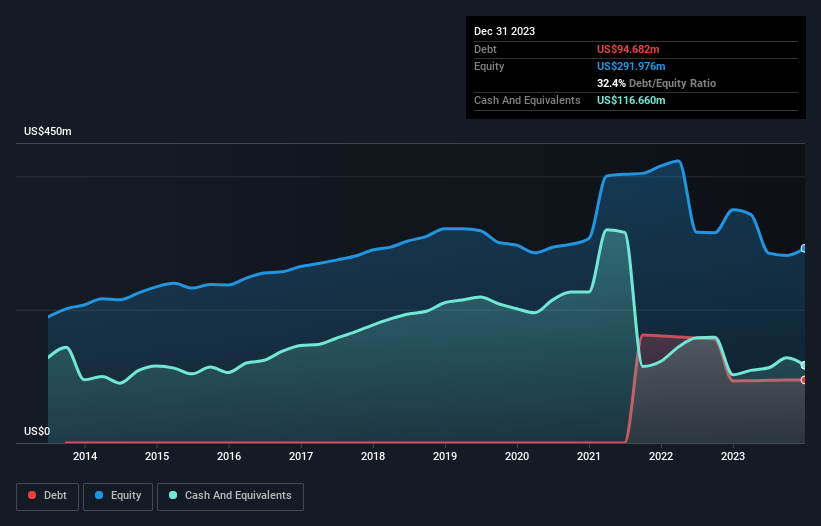821x526 pixels.
Task: Click the US$450m y-axis label
Action: coord(48,132)
